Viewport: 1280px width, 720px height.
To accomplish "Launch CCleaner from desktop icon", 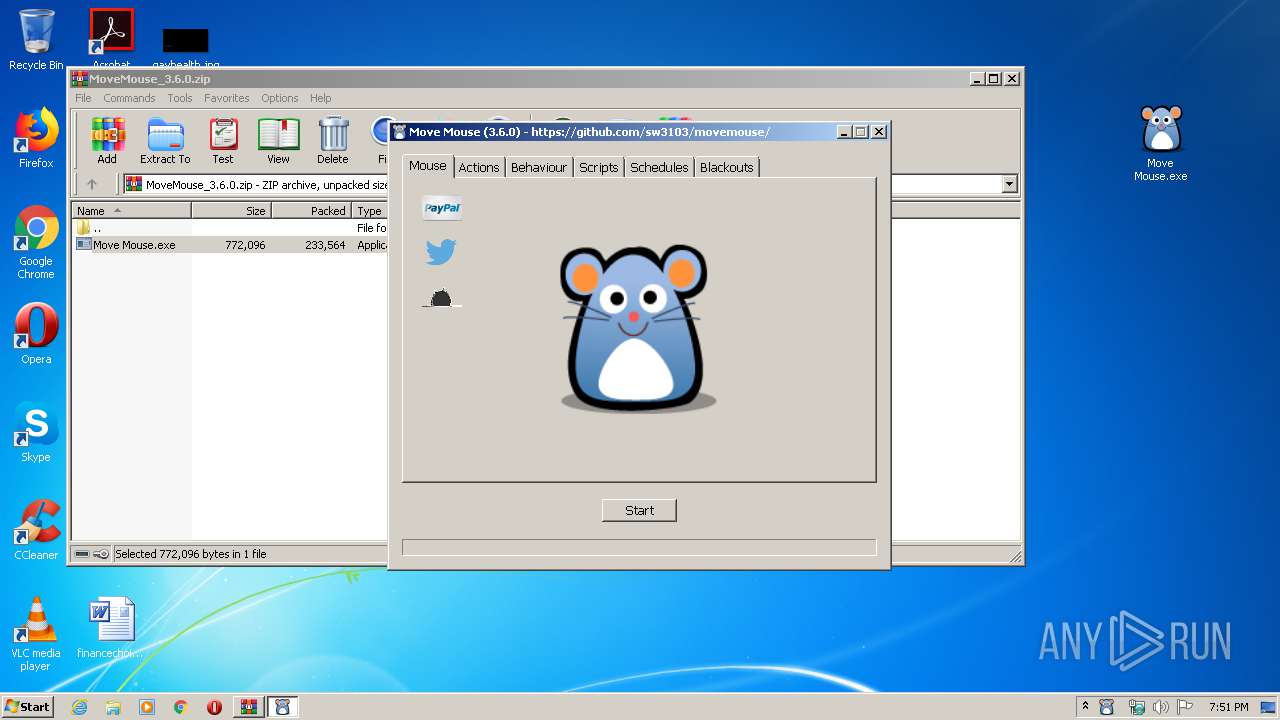I will tap(36, 530).
